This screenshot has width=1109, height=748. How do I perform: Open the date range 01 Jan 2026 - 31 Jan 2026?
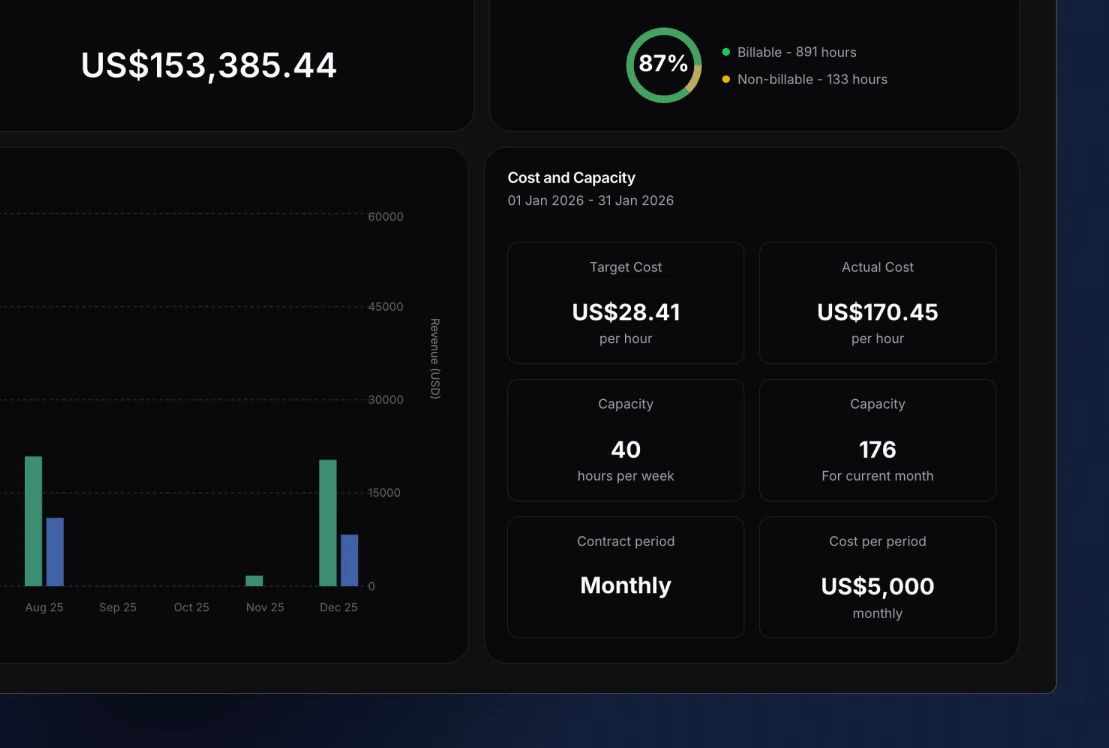pos(590,200)
